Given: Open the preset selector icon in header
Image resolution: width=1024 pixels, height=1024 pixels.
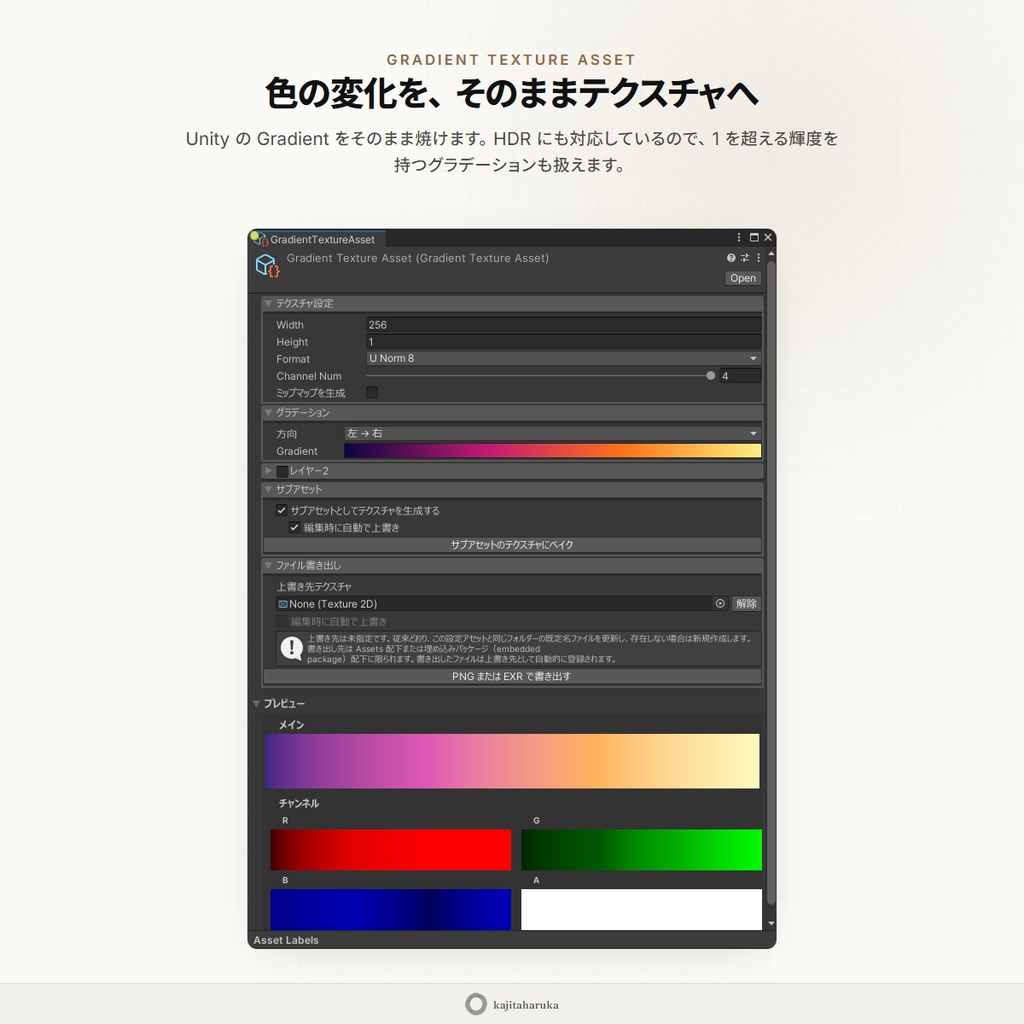Looking at the screenshot, I should (x=744, y=258).
